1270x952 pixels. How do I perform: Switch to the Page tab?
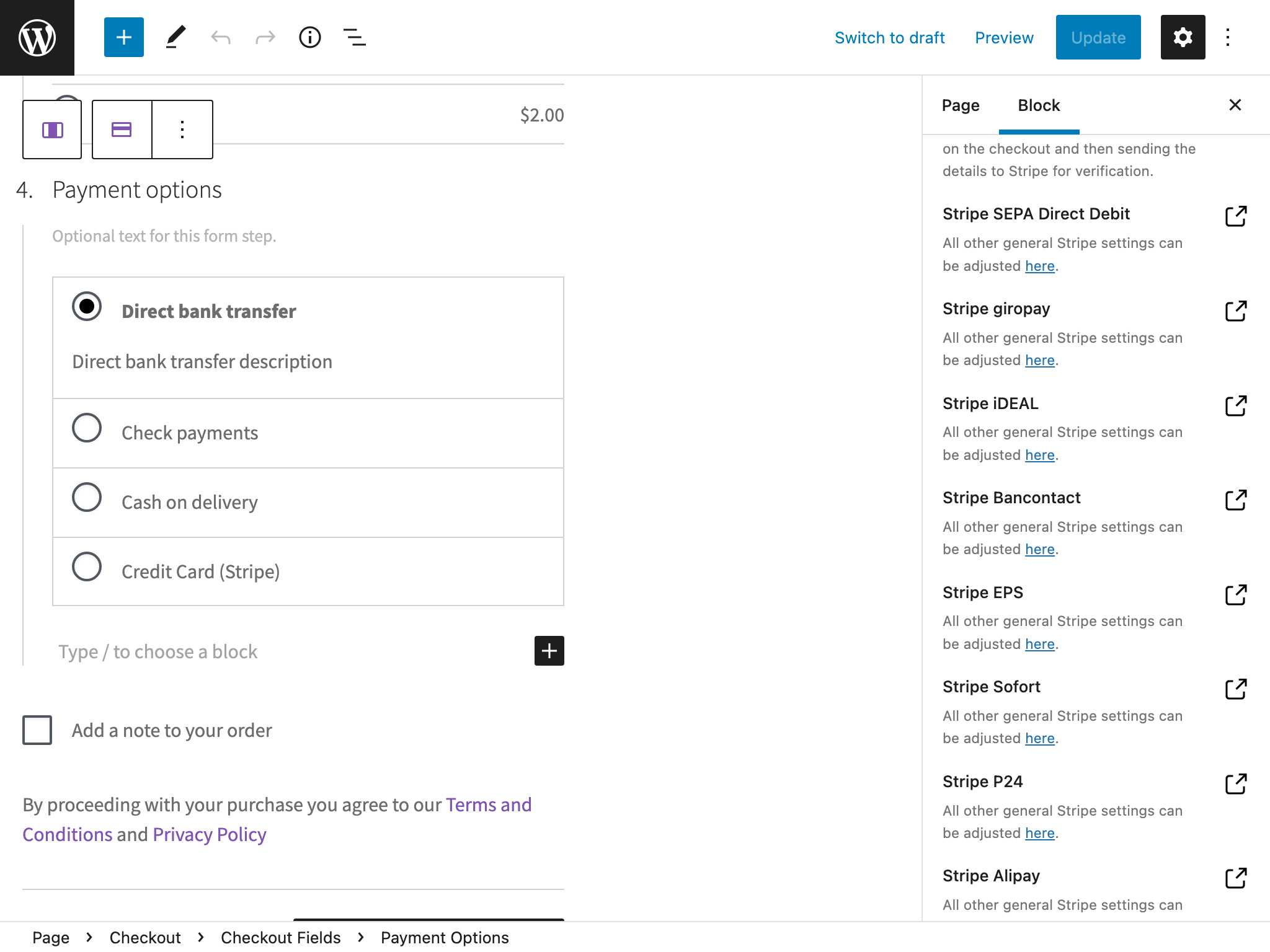pyautogui.click(x=961, y=105)
